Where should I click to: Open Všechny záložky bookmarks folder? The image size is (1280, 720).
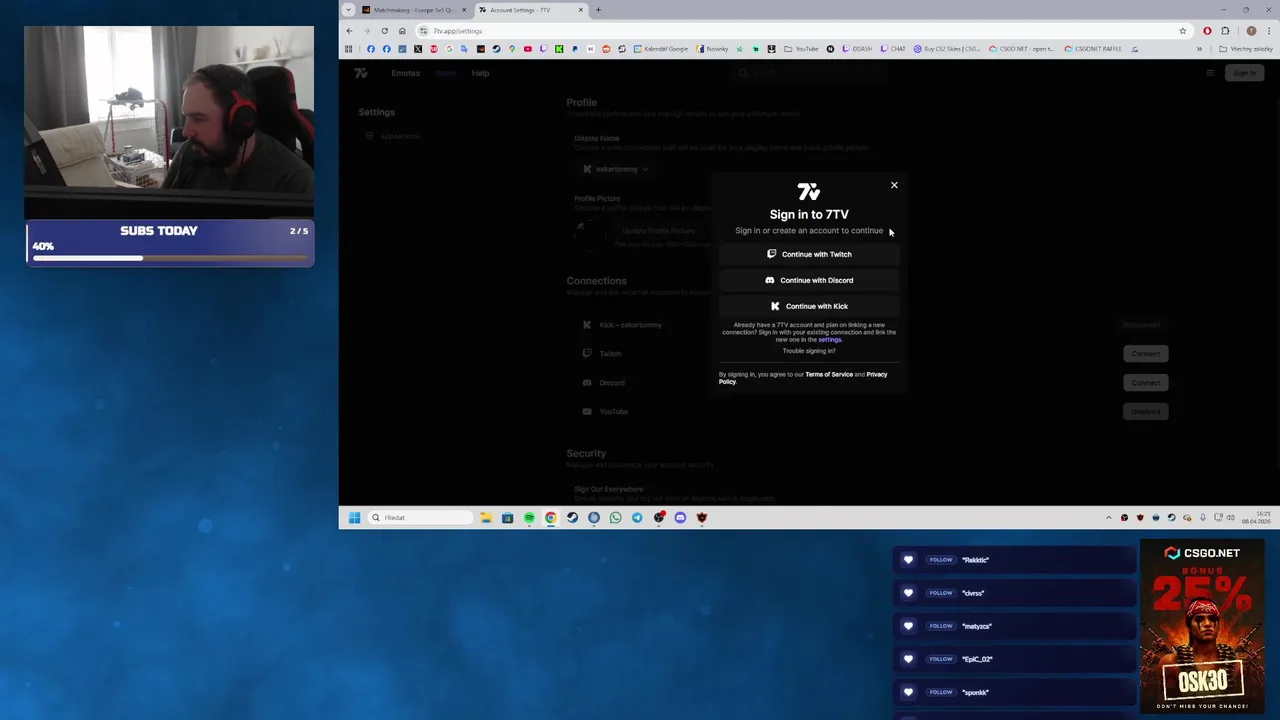coord(1246,49)
